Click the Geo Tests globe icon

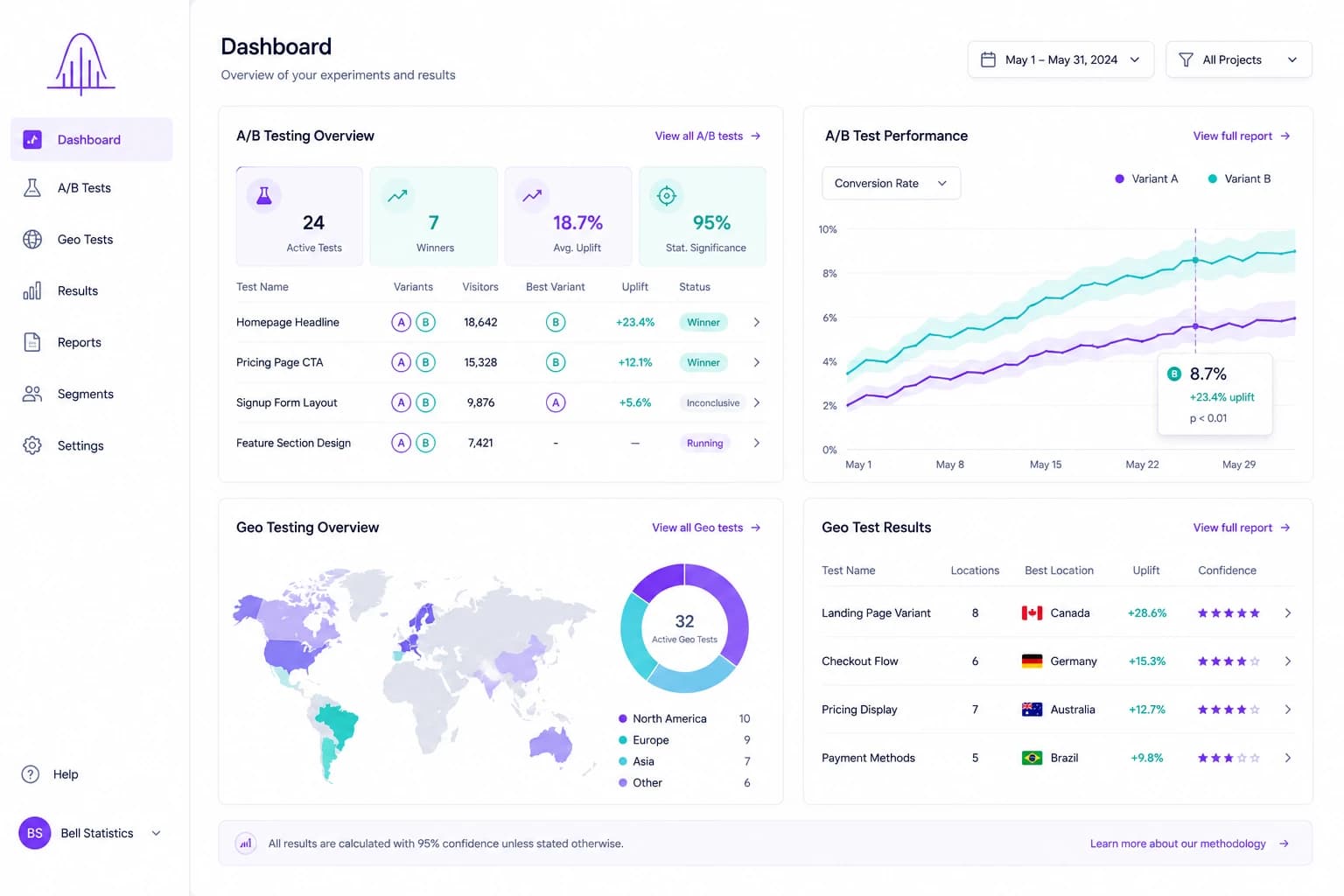(x=32, y=239)
